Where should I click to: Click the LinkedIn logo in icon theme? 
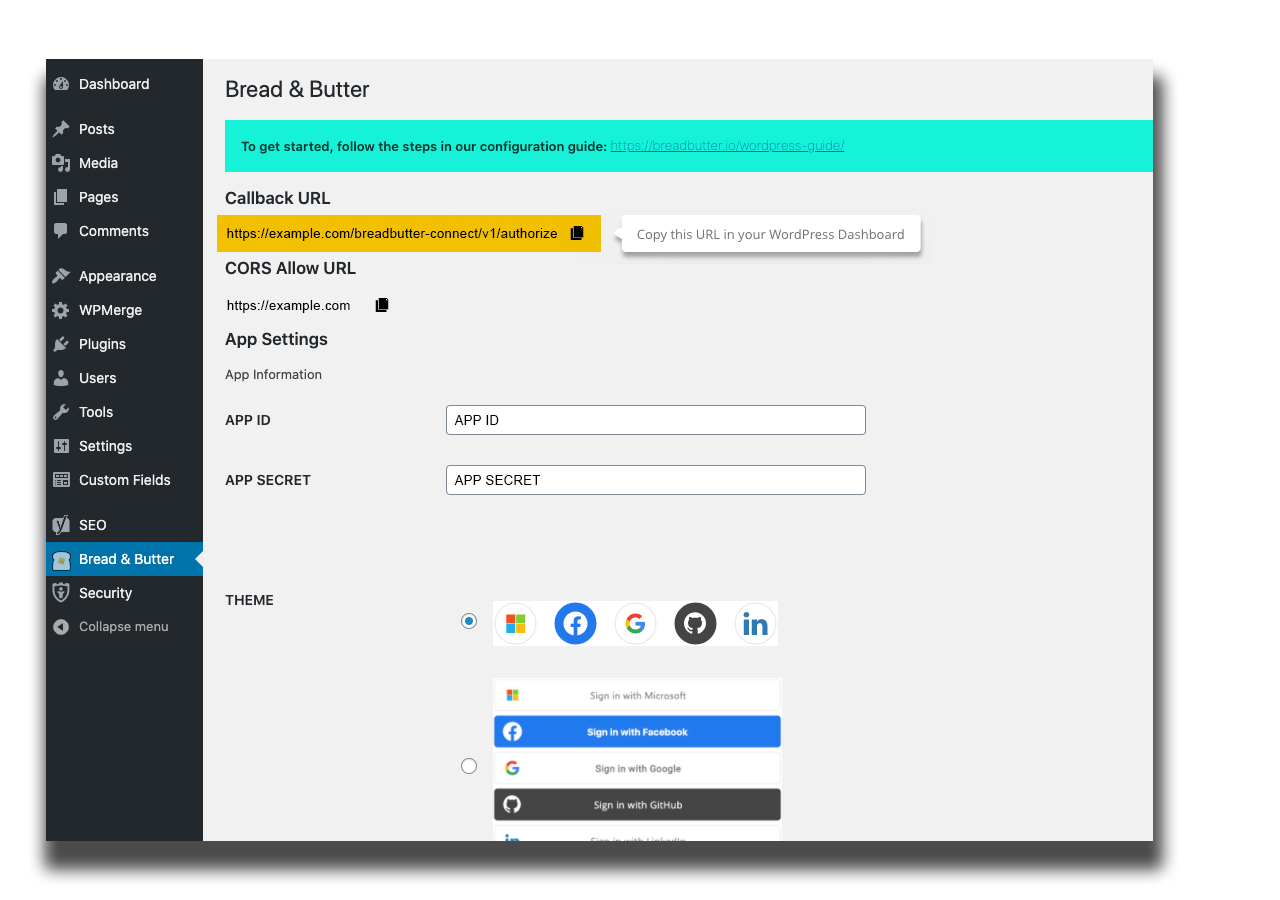tap(755, 624)
